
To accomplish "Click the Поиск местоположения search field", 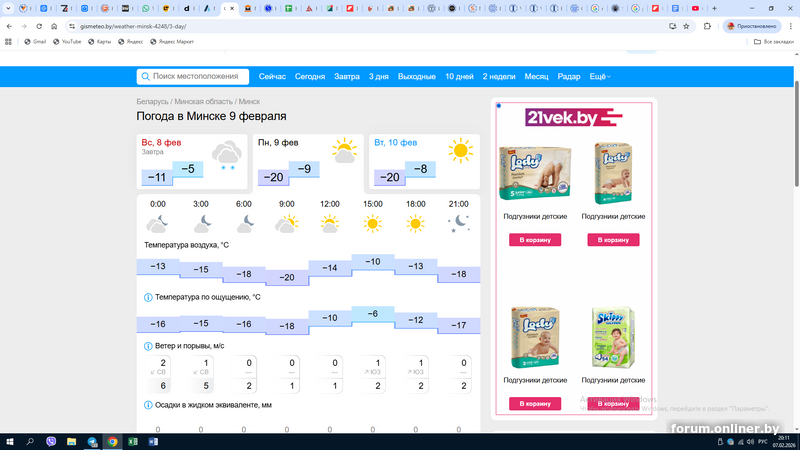I will [193, 77].
